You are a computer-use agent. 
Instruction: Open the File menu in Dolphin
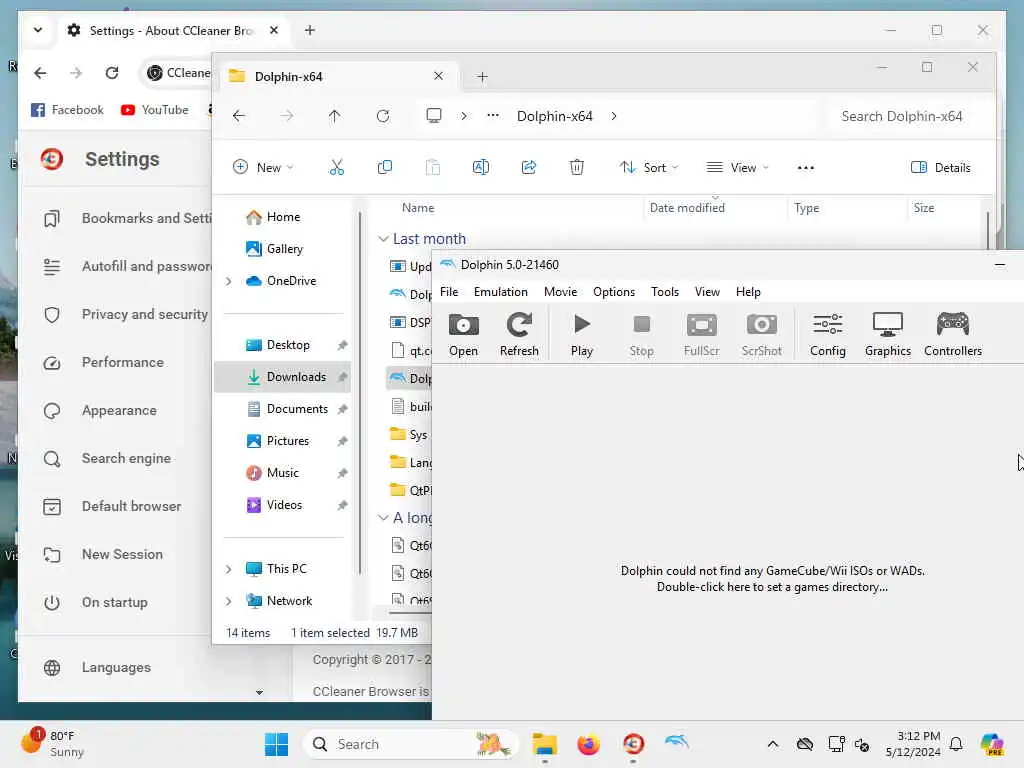449,292
